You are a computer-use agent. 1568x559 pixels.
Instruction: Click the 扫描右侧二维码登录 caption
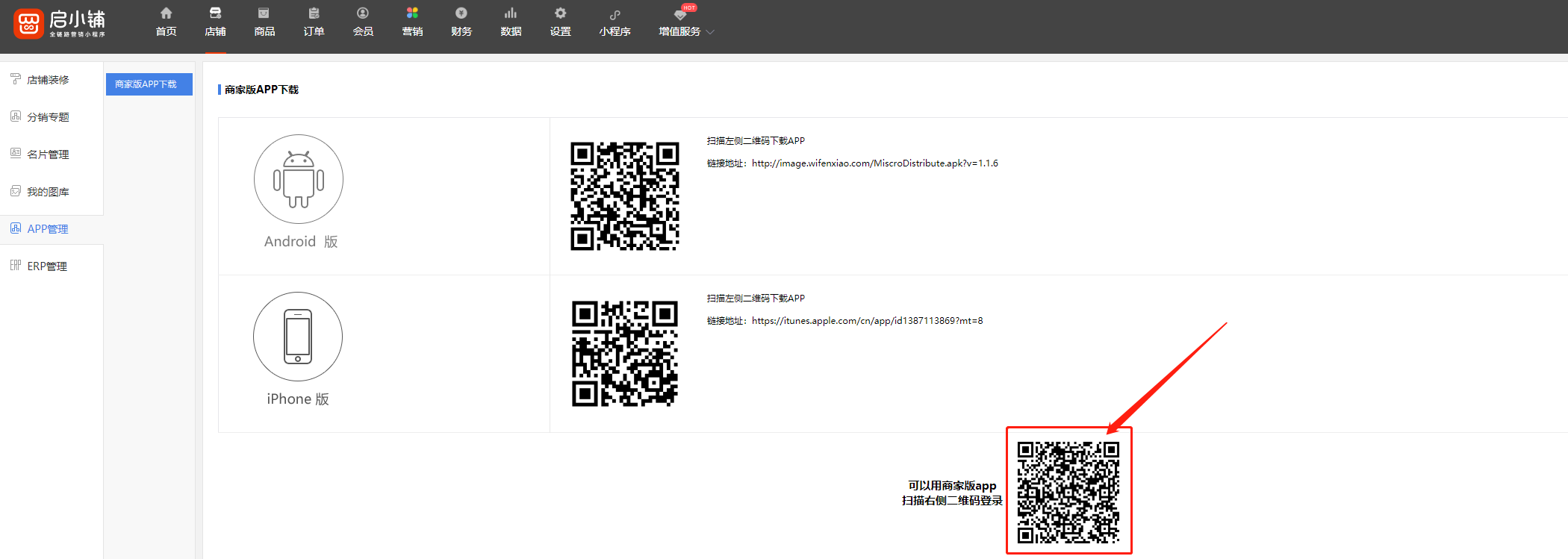(952, 501)
